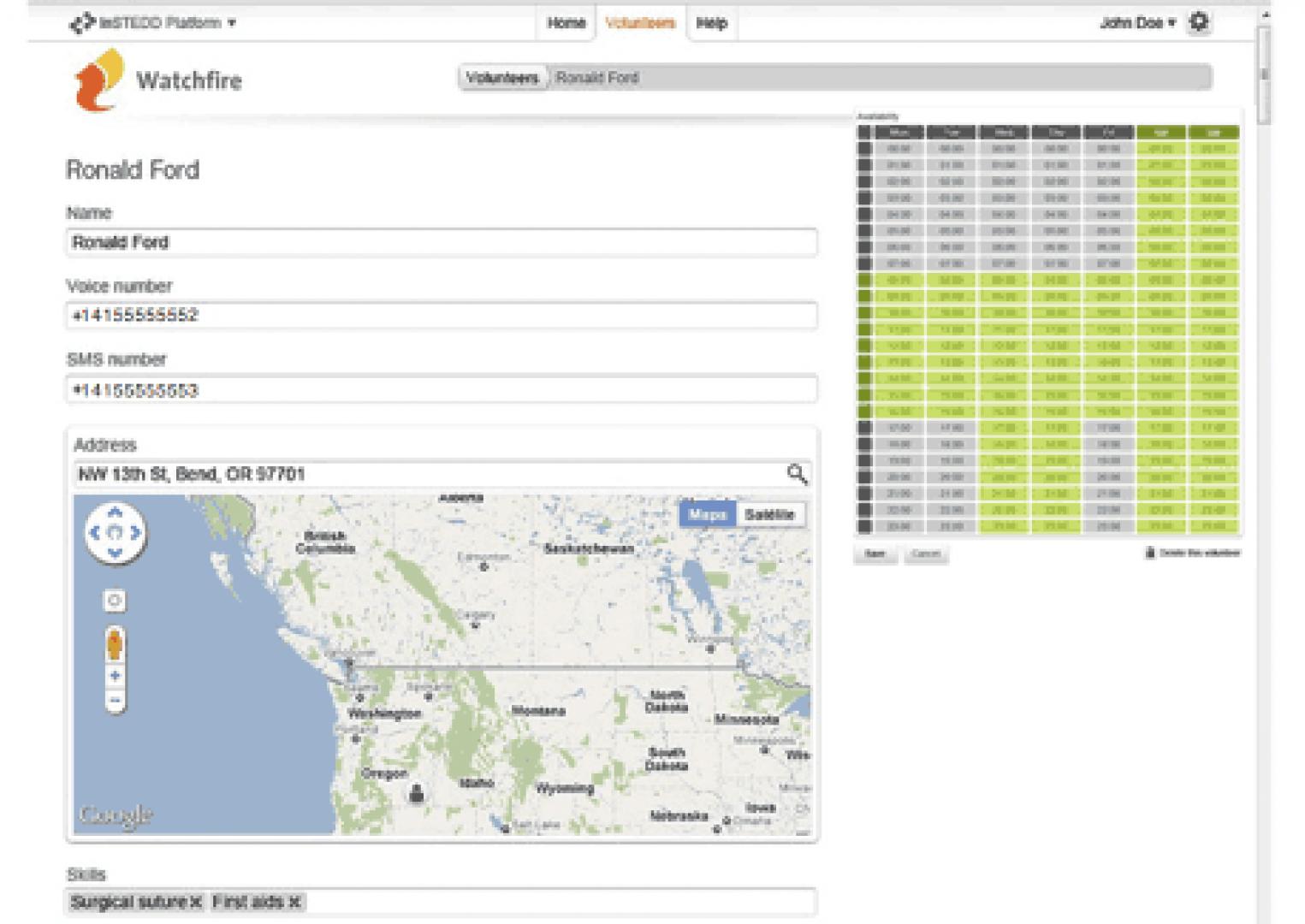1305x924 pixels.
Task: Click Delete this volunteer link
Action: click(1193, 554)
